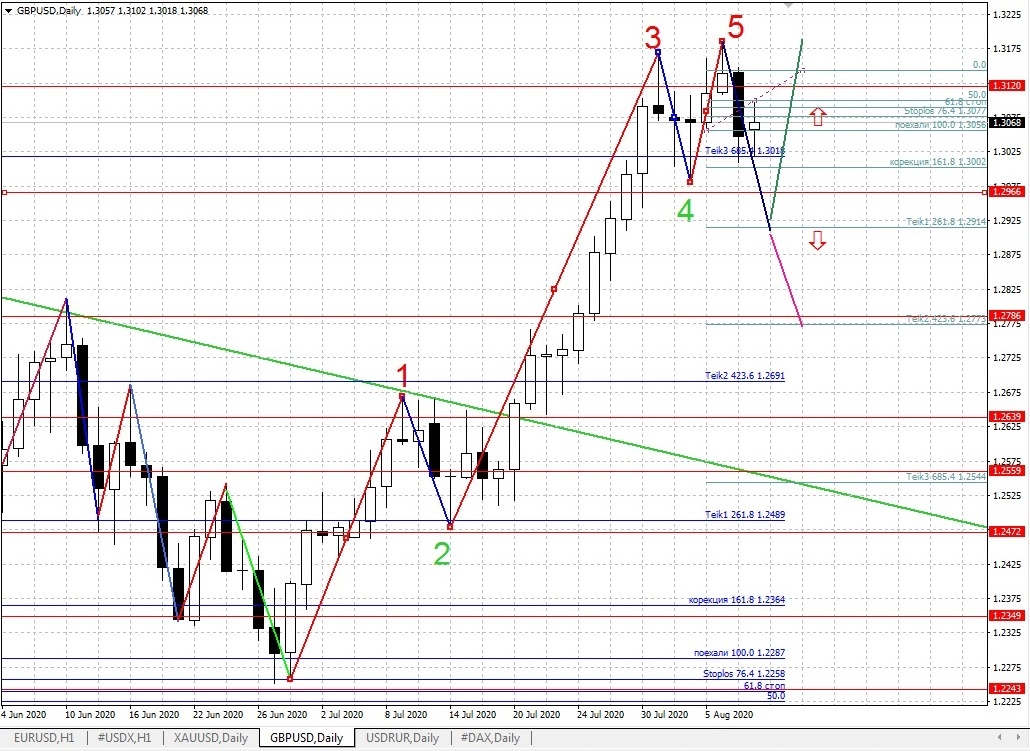Click the 'корекция 161.8 1.3002' label
This screenshot has width=1030, height=751.
tap(938, 162)
